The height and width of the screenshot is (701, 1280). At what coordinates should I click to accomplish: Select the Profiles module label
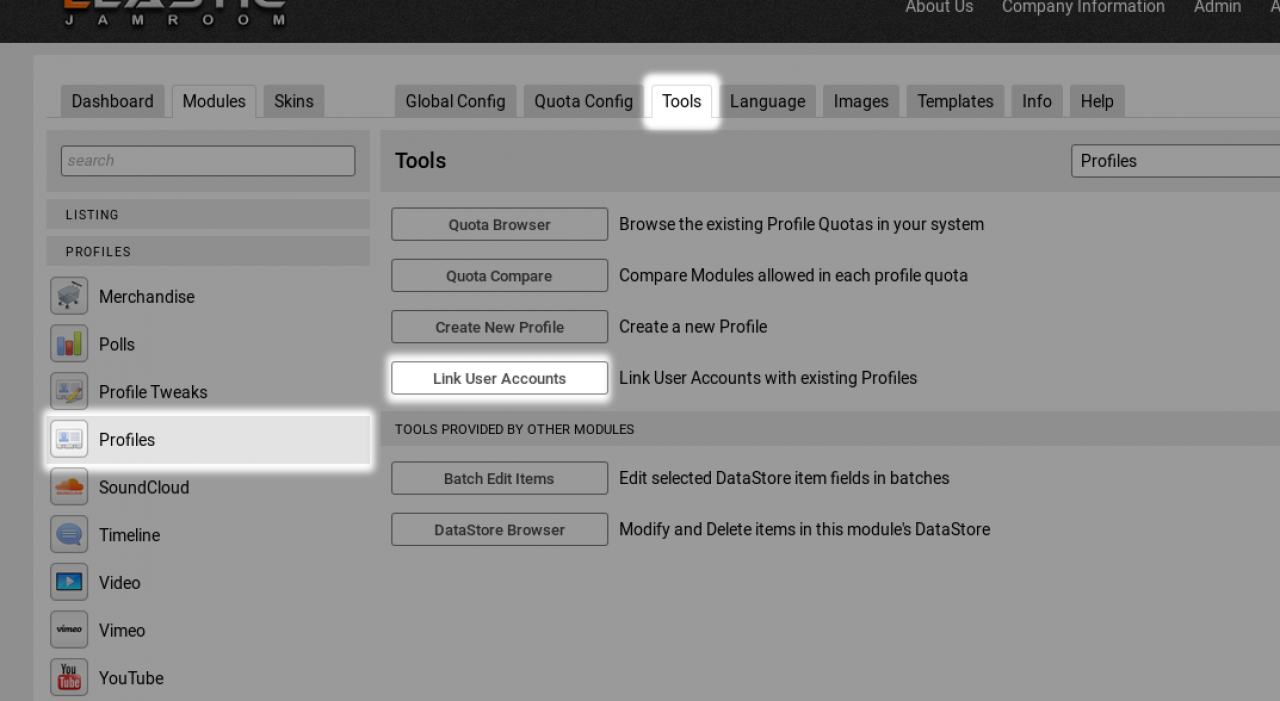pyautogui.click(x=127, y=440)
